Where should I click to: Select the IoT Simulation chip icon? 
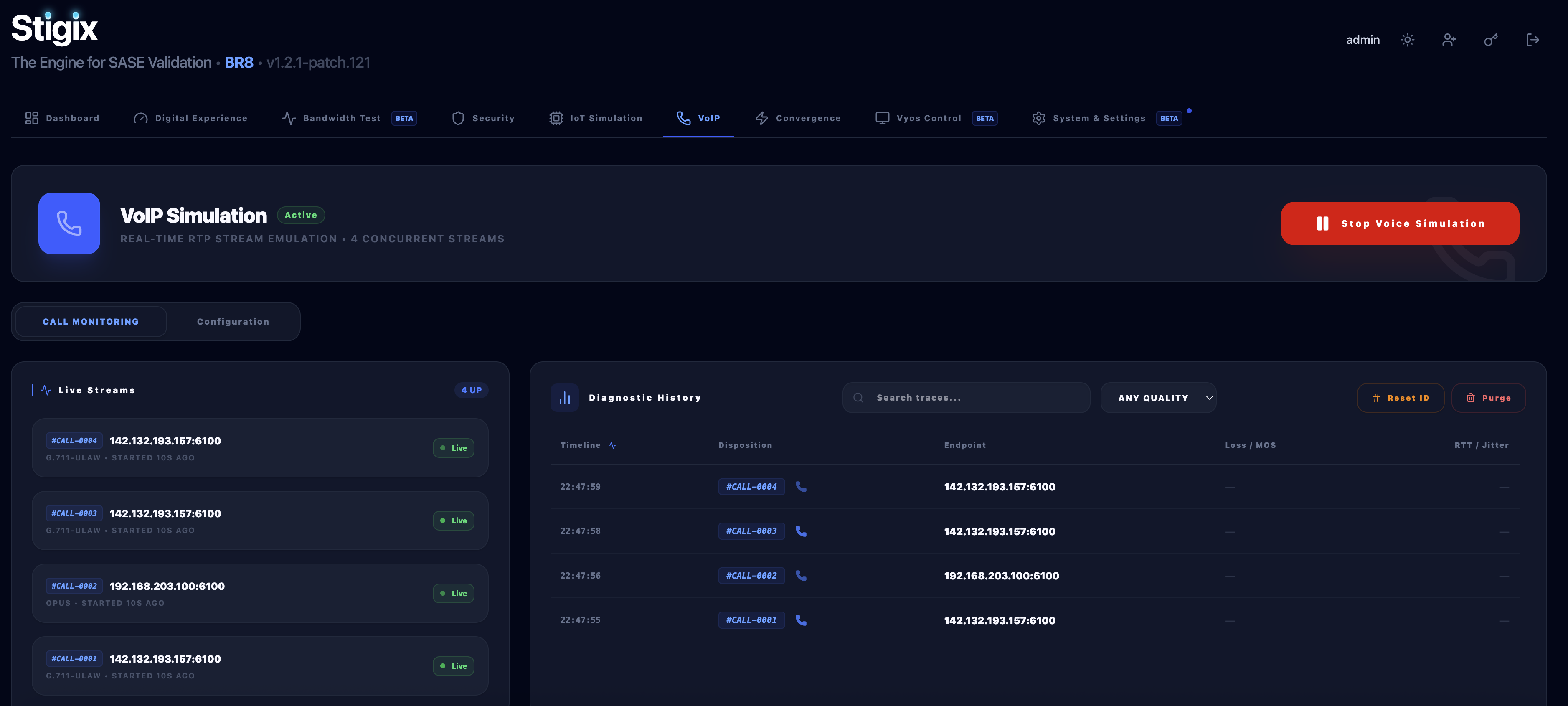point(556,118)
